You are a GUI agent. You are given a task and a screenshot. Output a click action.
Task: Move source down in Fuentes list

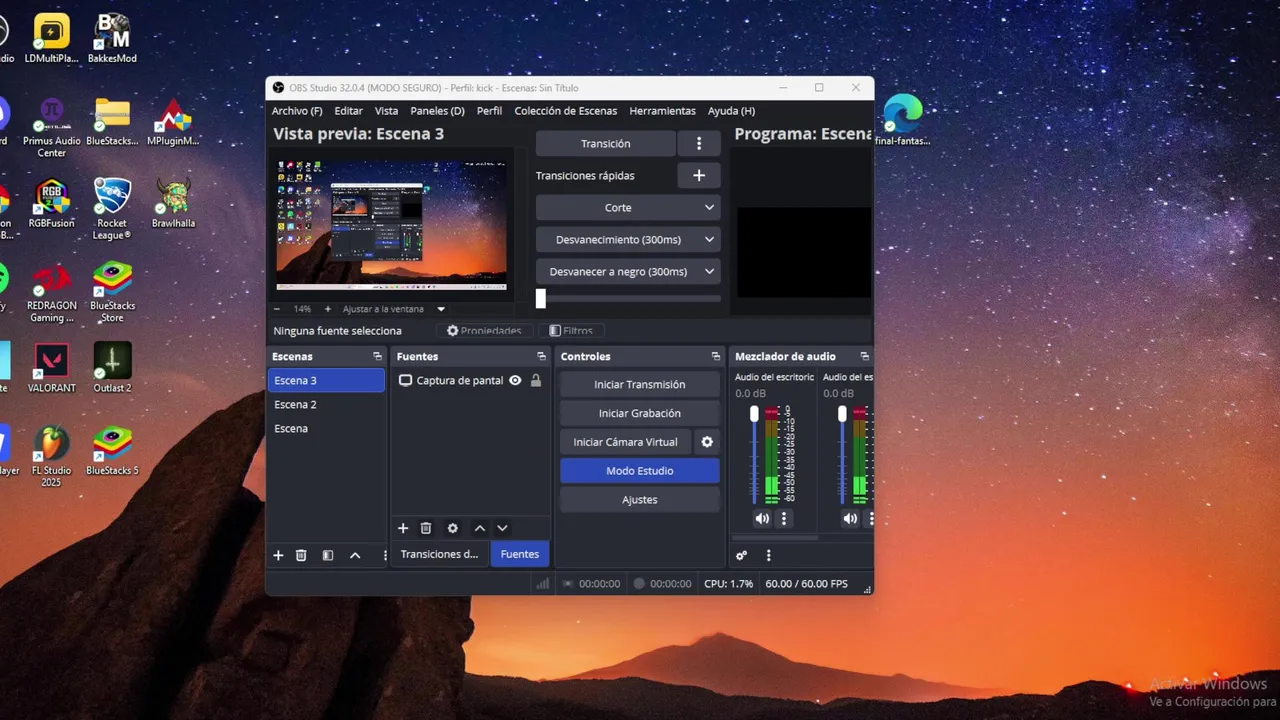[503, 528]
